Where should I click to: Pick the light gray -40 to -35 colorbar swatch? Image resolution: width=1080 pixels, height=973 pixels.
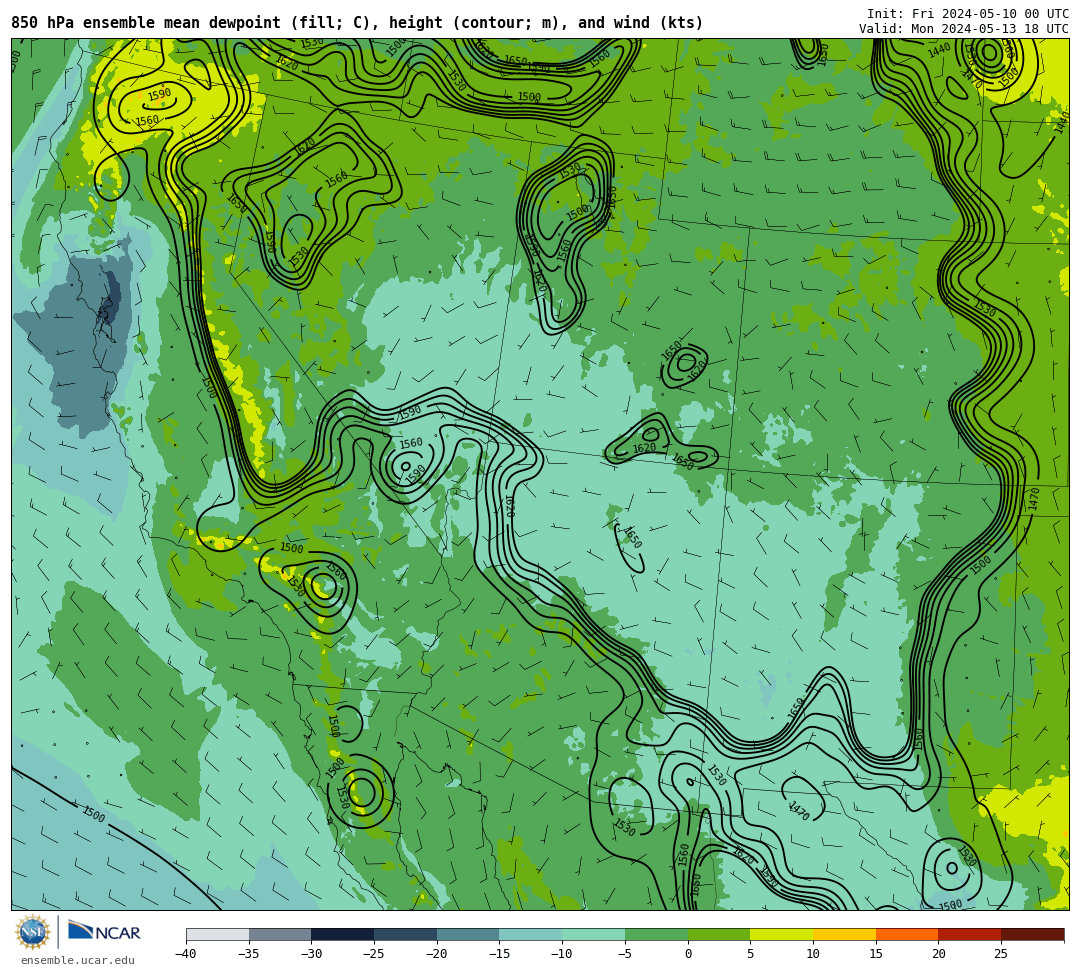217,934
